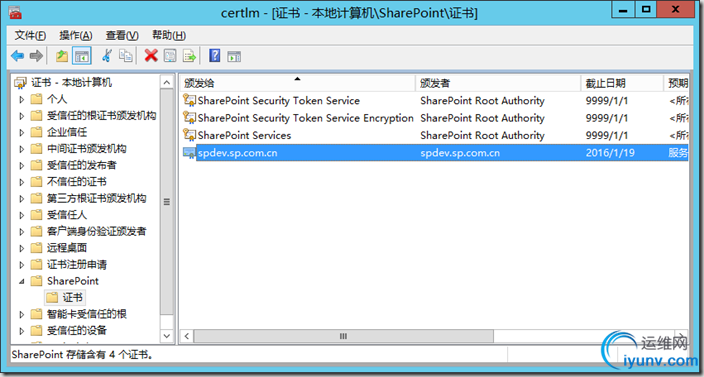
Task: Expand the 第三方根证书颁发机构 node
Action: coord(22,198)
